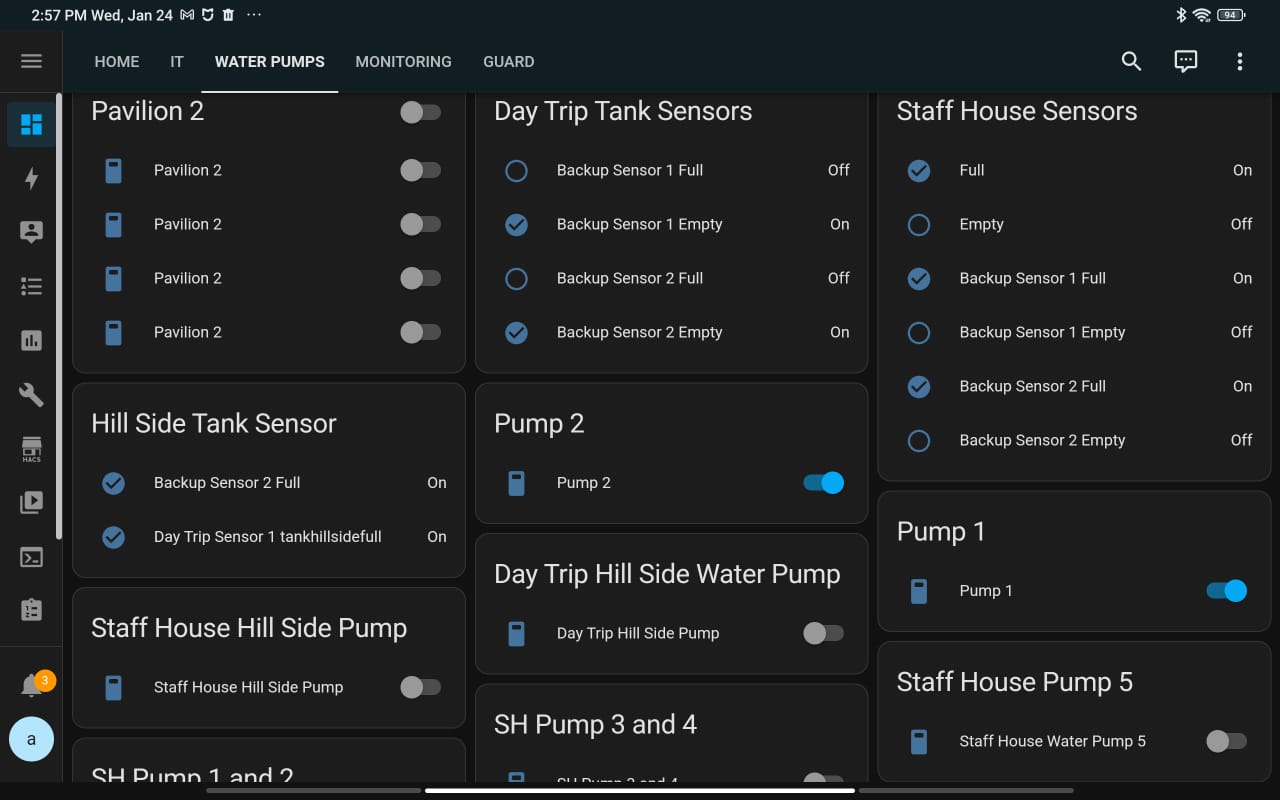
Task: Switch to the GUARD tab
Action: click(508, 61)
